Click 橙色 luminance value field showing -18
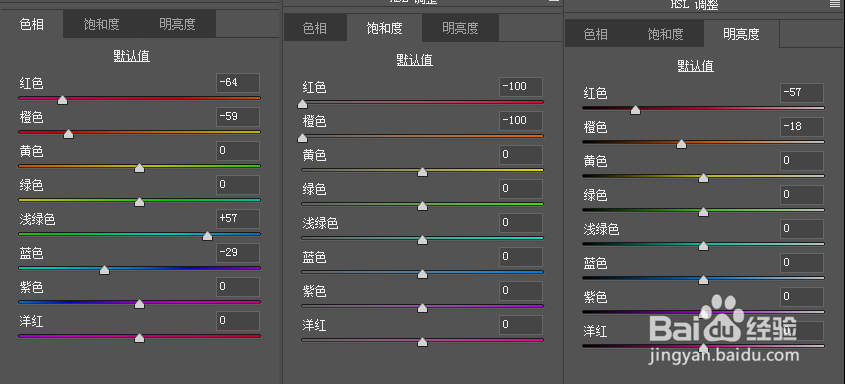Screen dimensions: 845x384 tap(802, 127)
